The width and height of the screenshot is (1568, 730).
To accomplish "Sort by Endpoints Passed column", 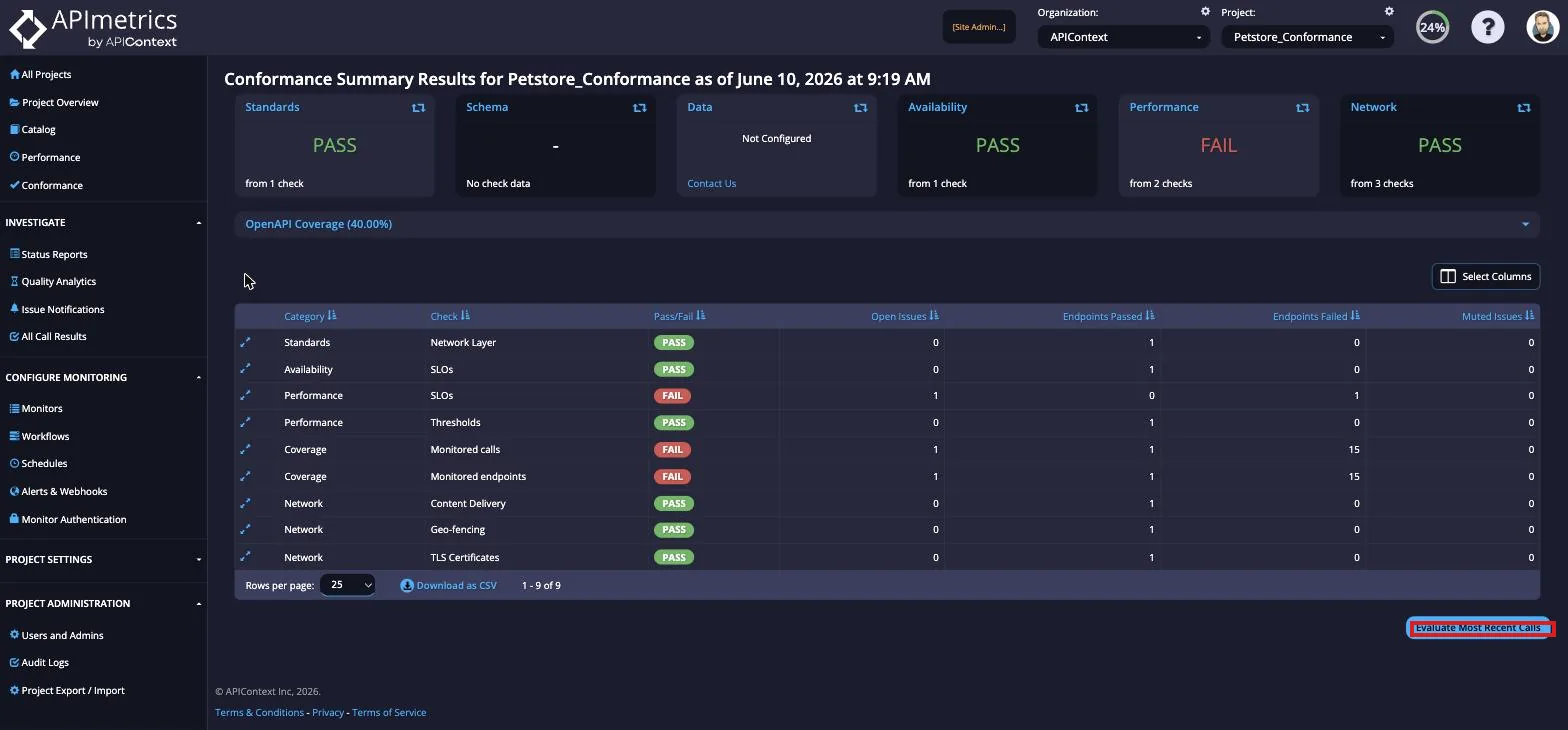I will click(x=1109, y=316).
